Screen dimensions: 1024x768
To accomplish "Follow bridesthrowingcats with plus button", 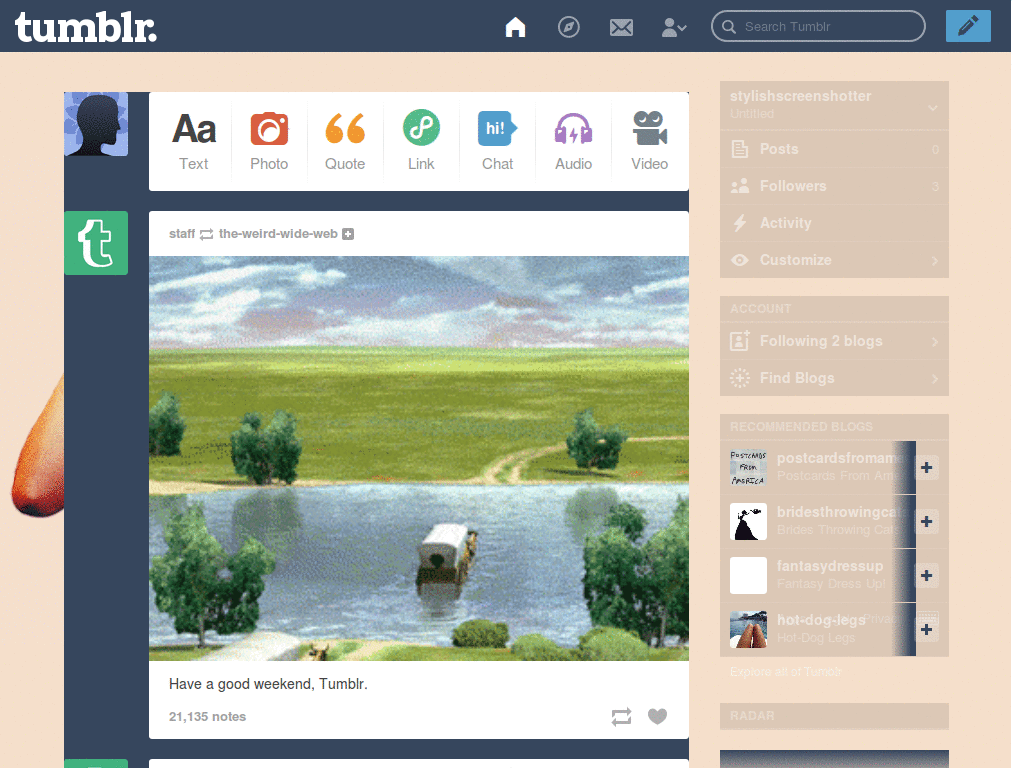I will (x=927, y=522).
